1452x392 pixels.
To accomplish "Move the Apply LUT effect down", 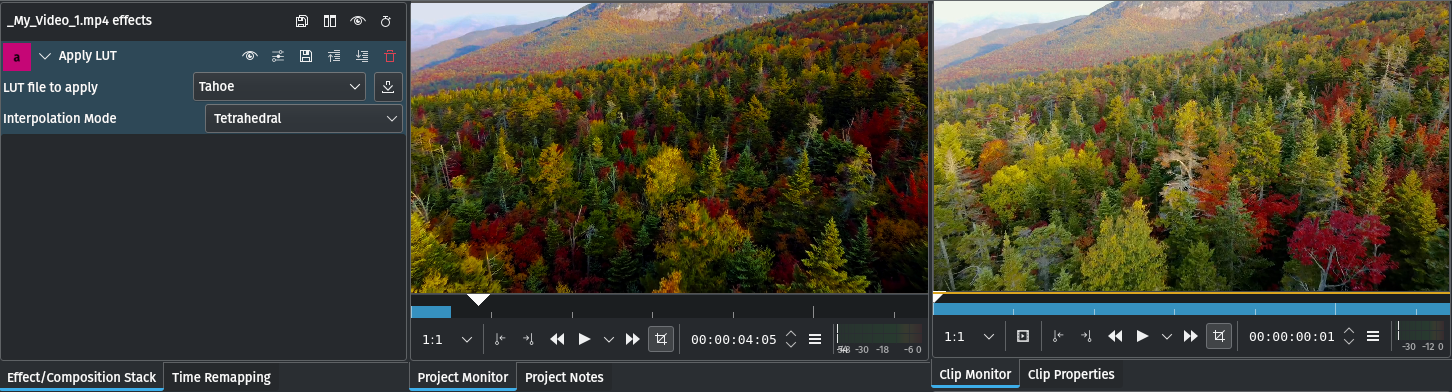I will (362, 56).
